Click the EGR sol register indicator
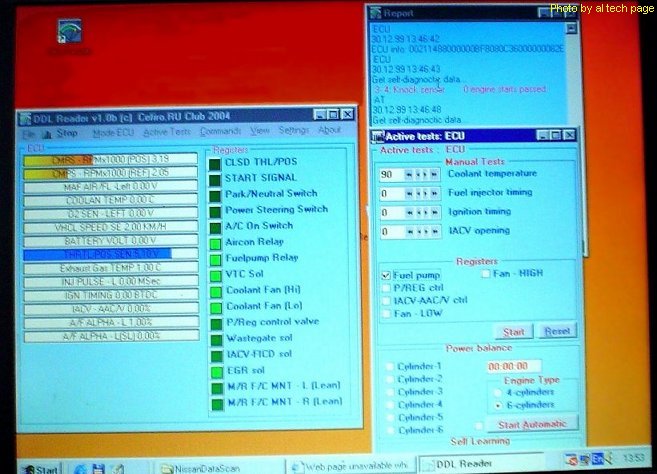Screen dimensions: 657x474 pos(215,370)
